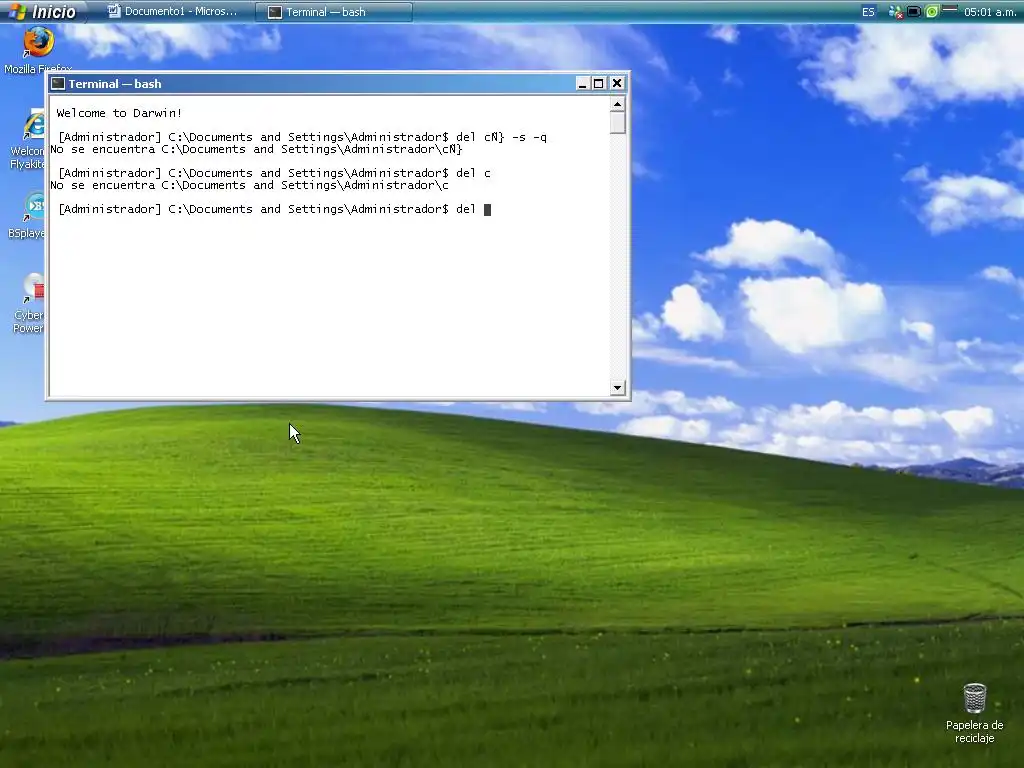
Task: Click the active prompt cursor after 'del'
Action: pyautogui.click(x=487, y=210)
